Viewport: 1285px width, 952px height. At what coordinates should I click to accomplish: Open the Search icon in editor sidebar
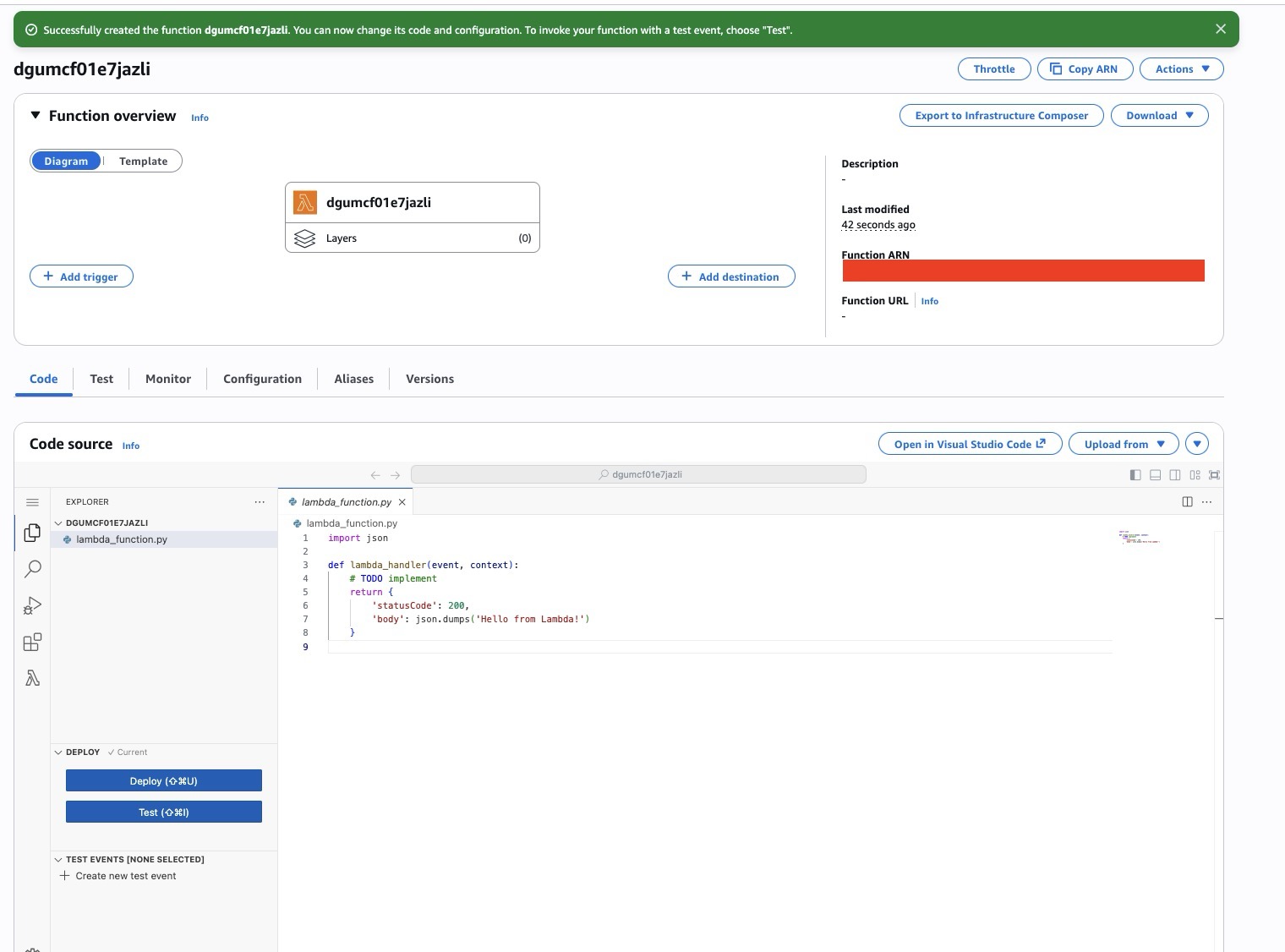point(32,569)
